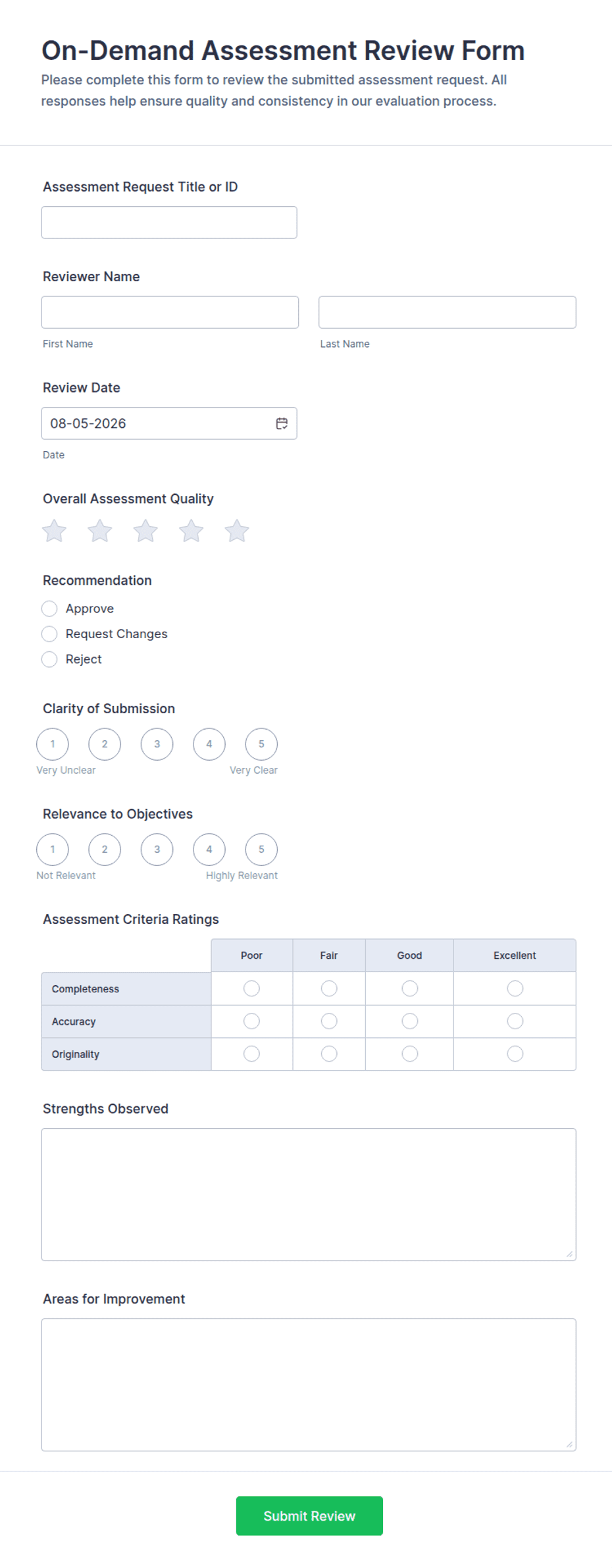Choose Request Changes recommendation
Image resolution: width=612 pixels, height=1568 pixels.
(x=49, y=634)
